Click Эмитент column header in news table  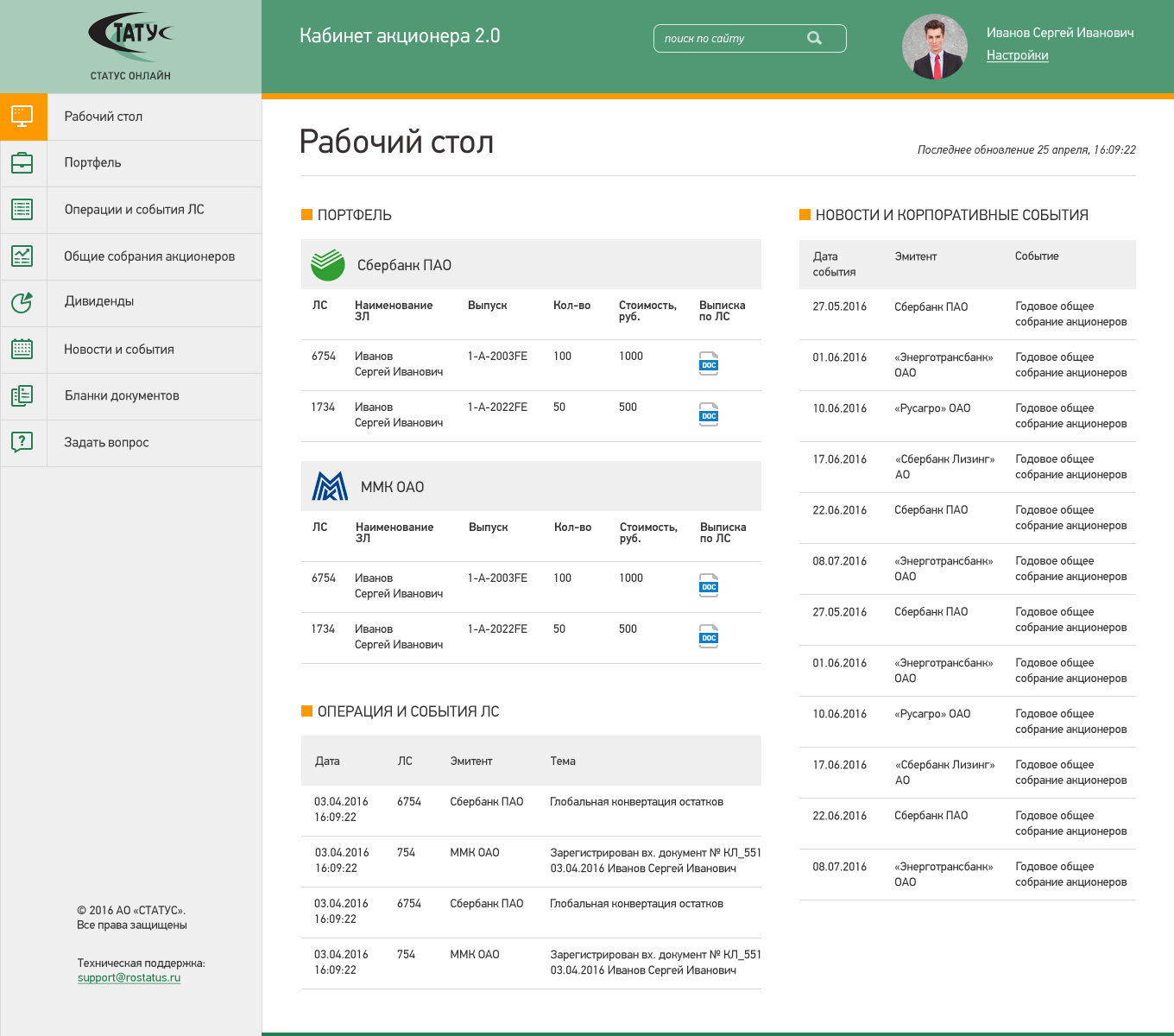click(915, 256)
